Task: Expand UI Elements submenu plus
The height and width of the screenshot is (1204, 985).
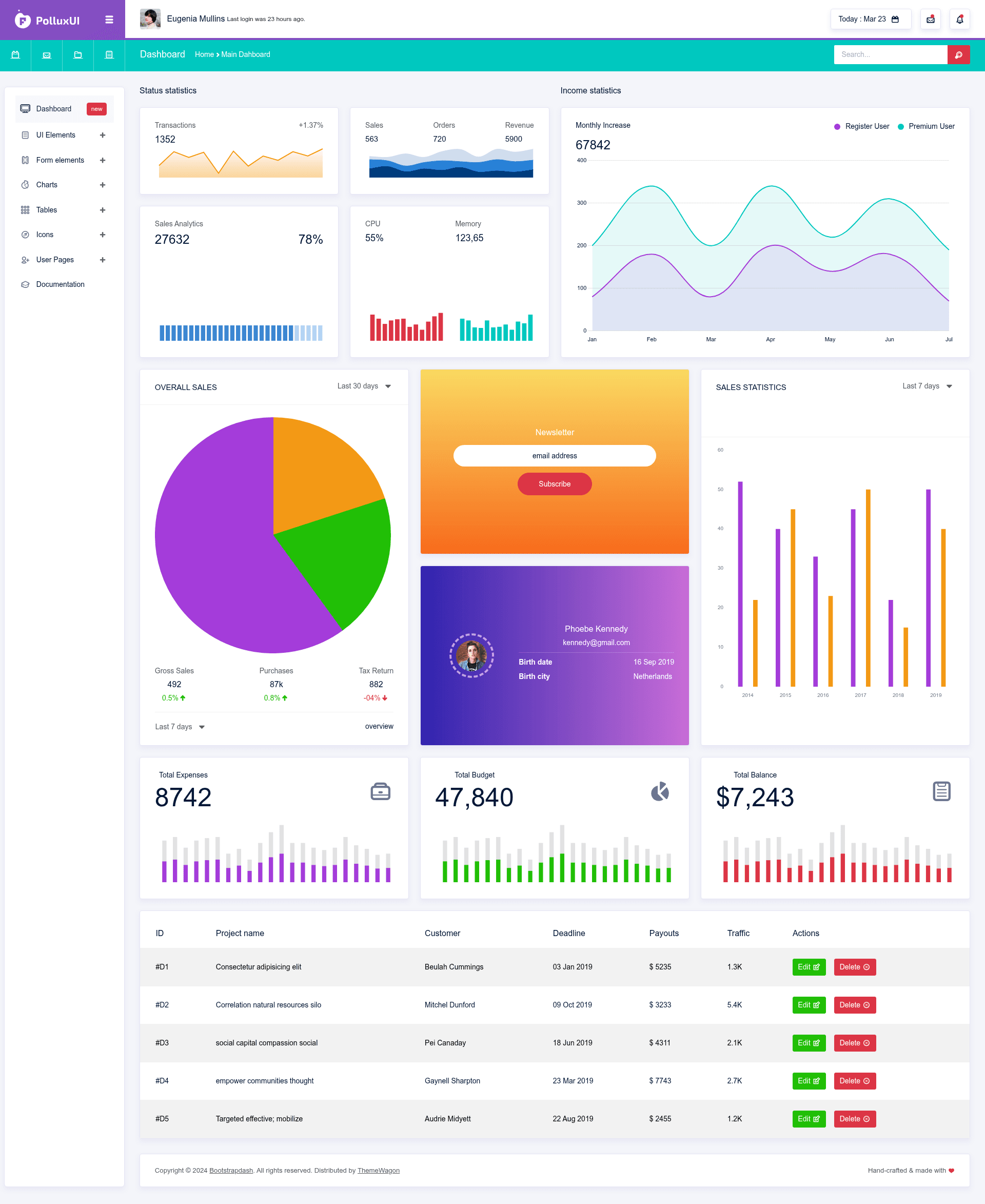Action: coord(103,135)
